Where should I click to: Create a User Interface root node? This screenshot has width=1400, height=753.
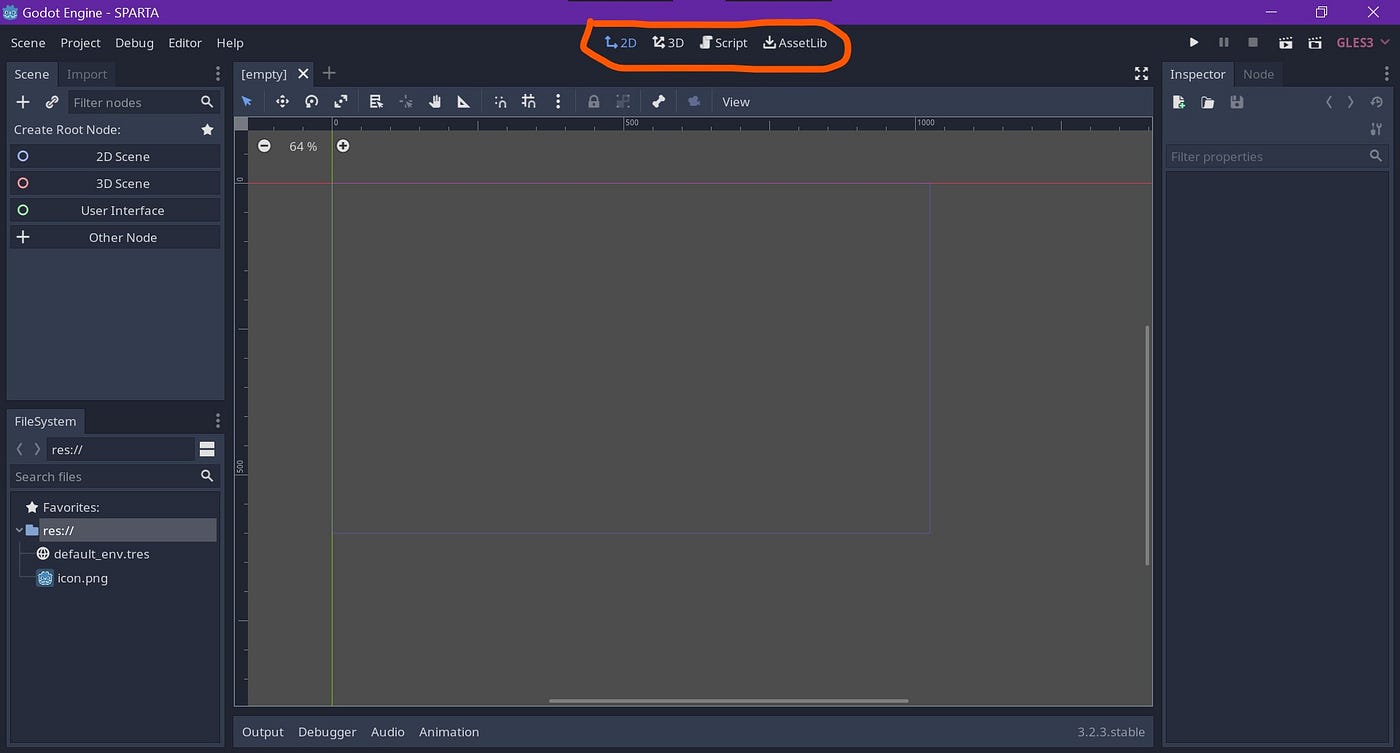(x=115, y=210)
